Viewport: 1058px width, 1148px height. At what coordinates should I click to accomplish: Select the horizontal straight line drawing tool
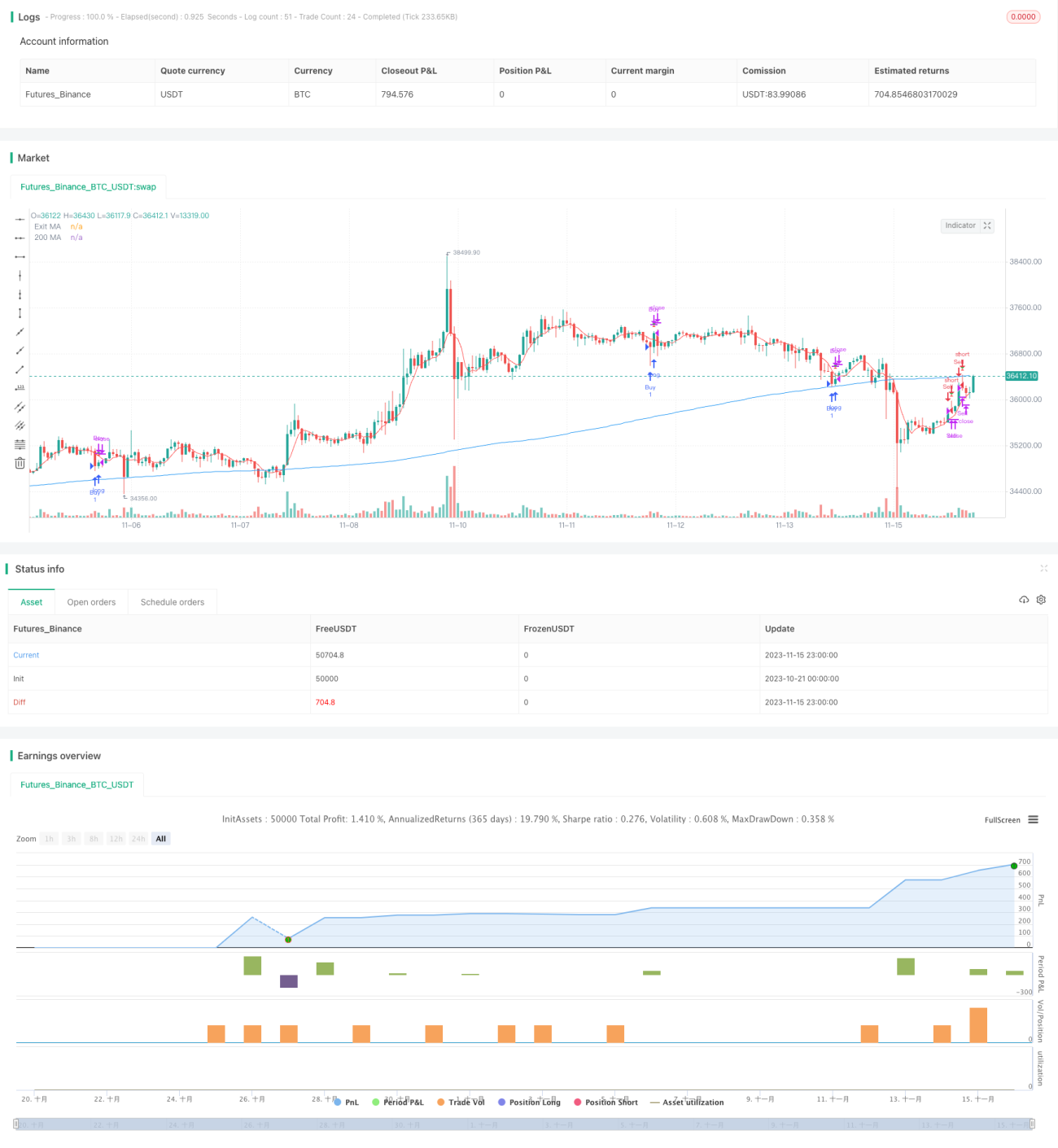pos(20,220)
